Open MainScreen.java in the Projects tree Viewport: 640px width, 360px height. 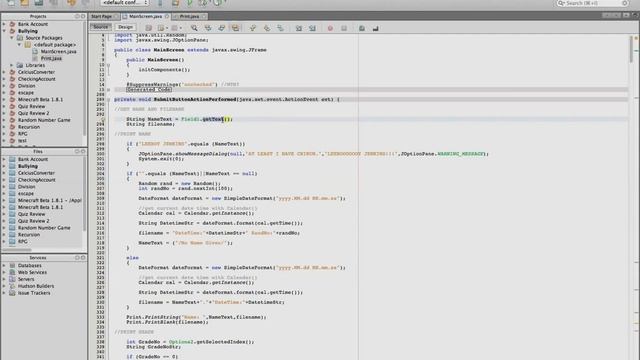(58, 51)
